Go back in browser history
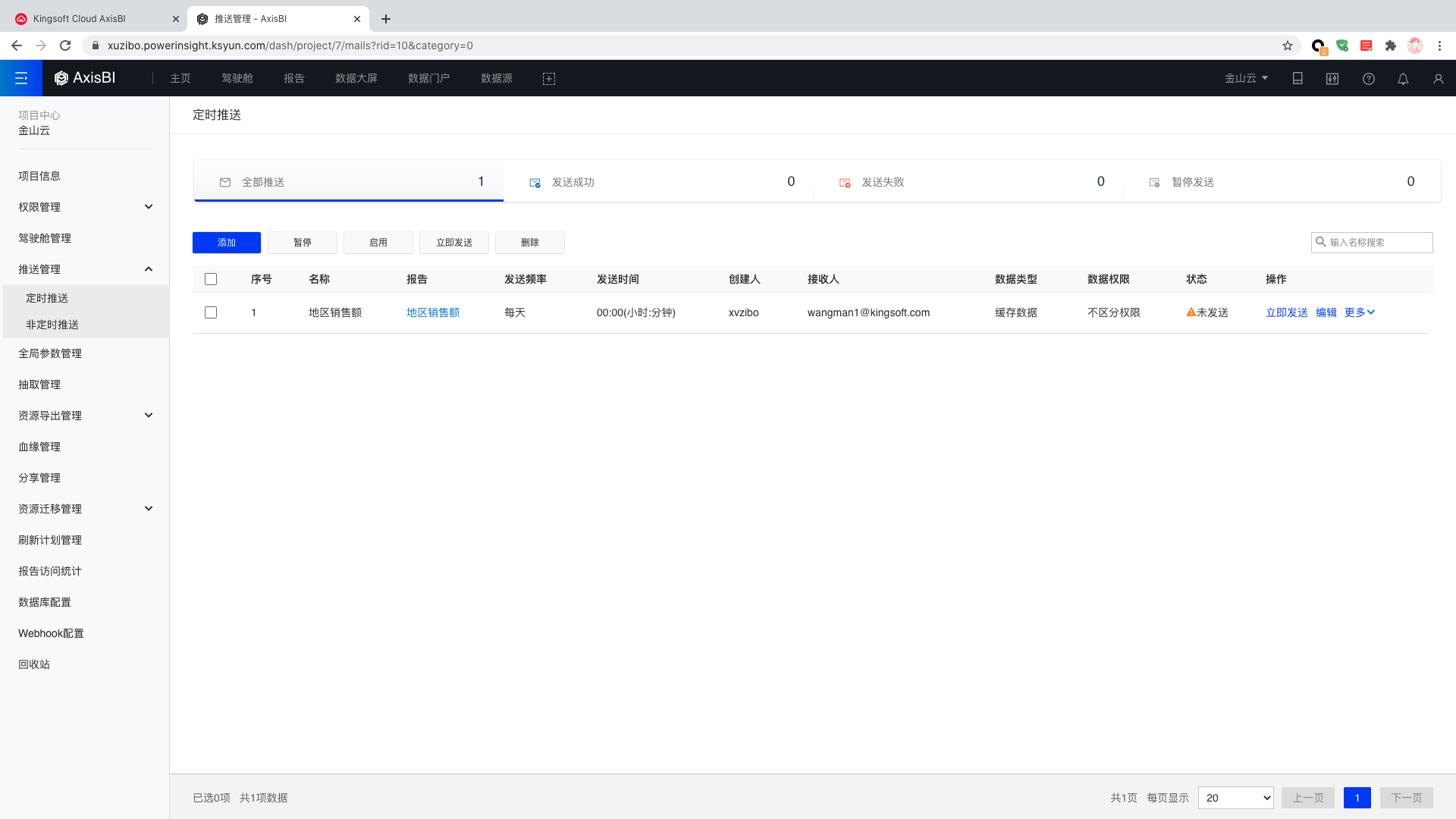Image resolution: width=1456 pixels, height=819 pixels. pyautogui.click(x=17, y=45)
